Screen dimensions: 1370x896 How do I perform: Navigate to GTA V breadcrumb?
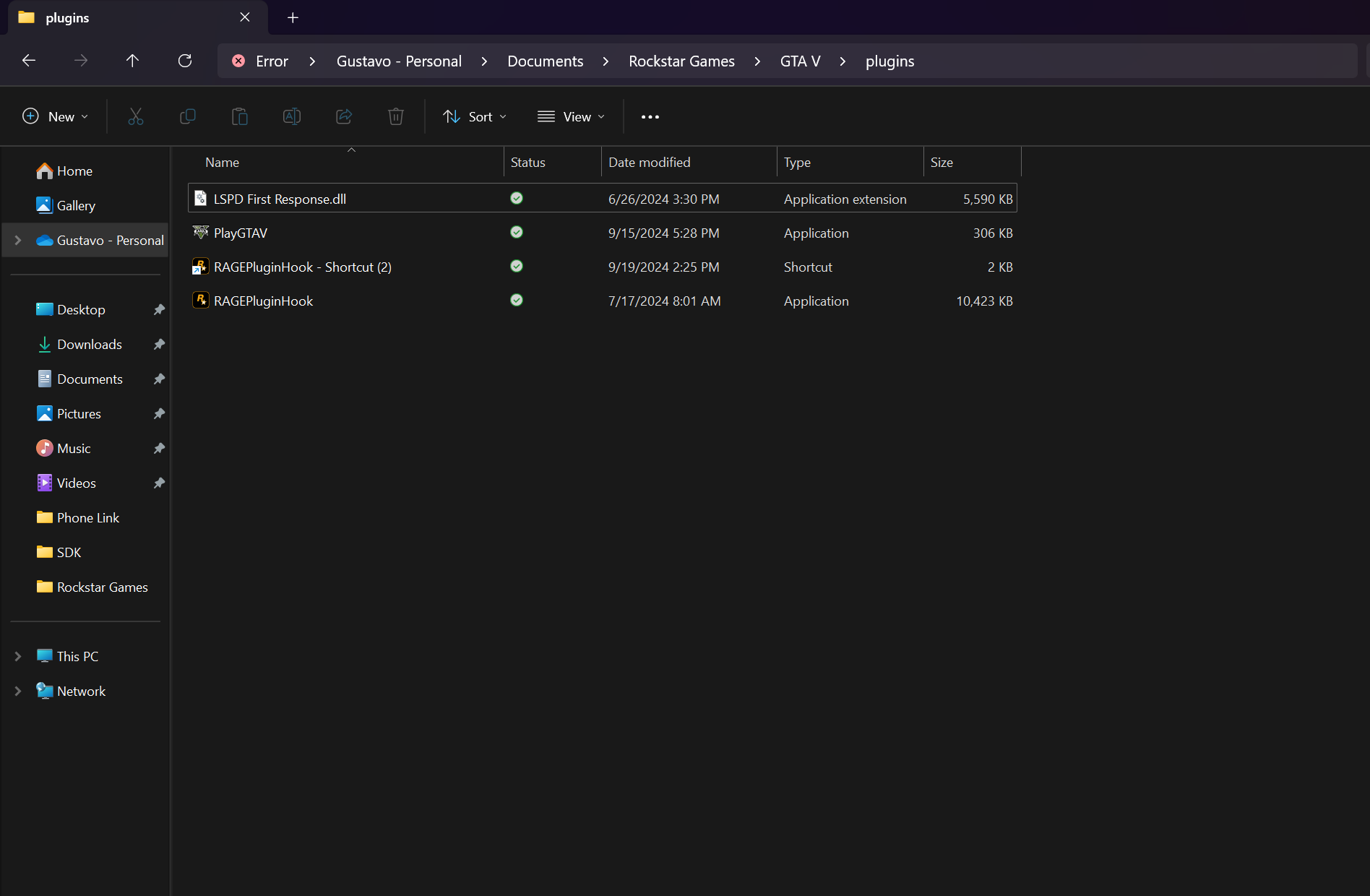(x=800, y=61)
